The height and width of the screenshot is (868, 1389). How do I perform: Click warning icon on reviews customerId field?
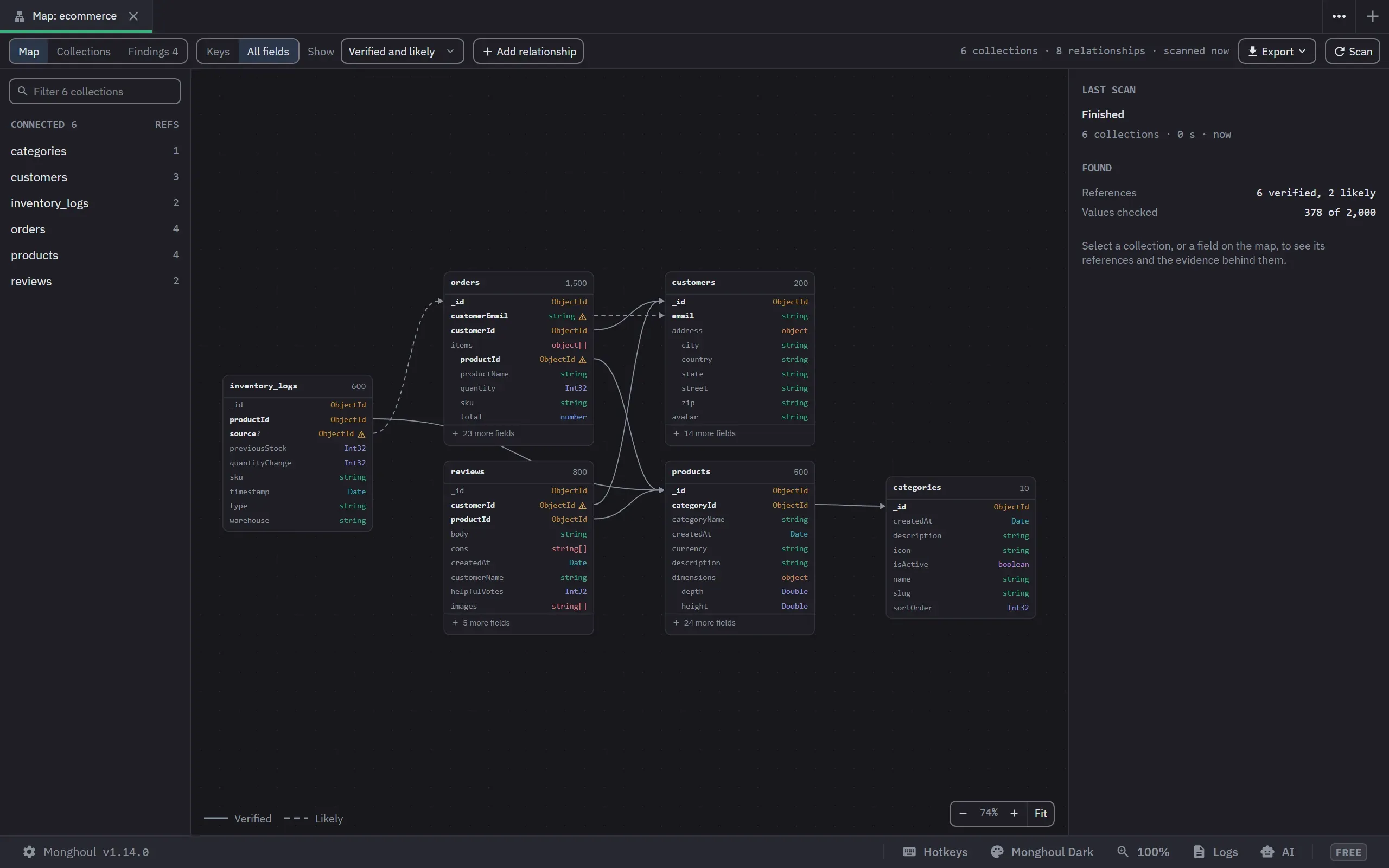(582, 506)
